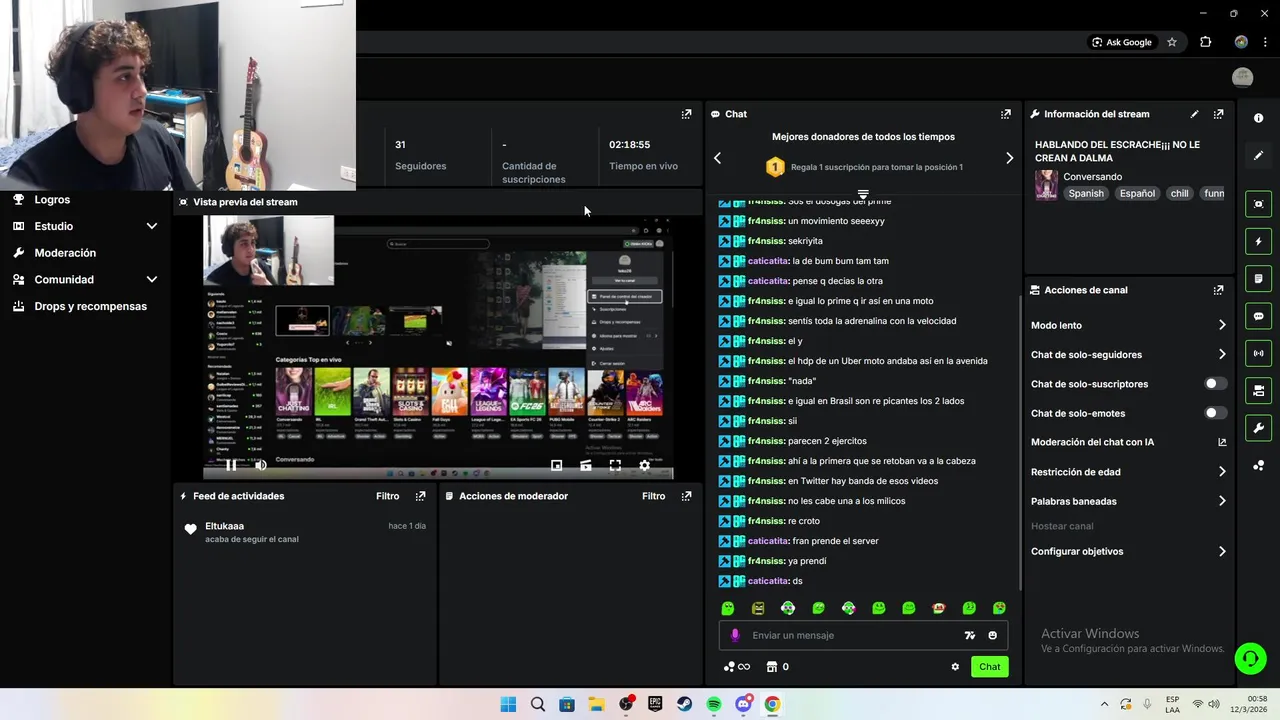Screen dimensions: 1280x720
Task: Open Moderación in the left menu
Action: [65, 253]
